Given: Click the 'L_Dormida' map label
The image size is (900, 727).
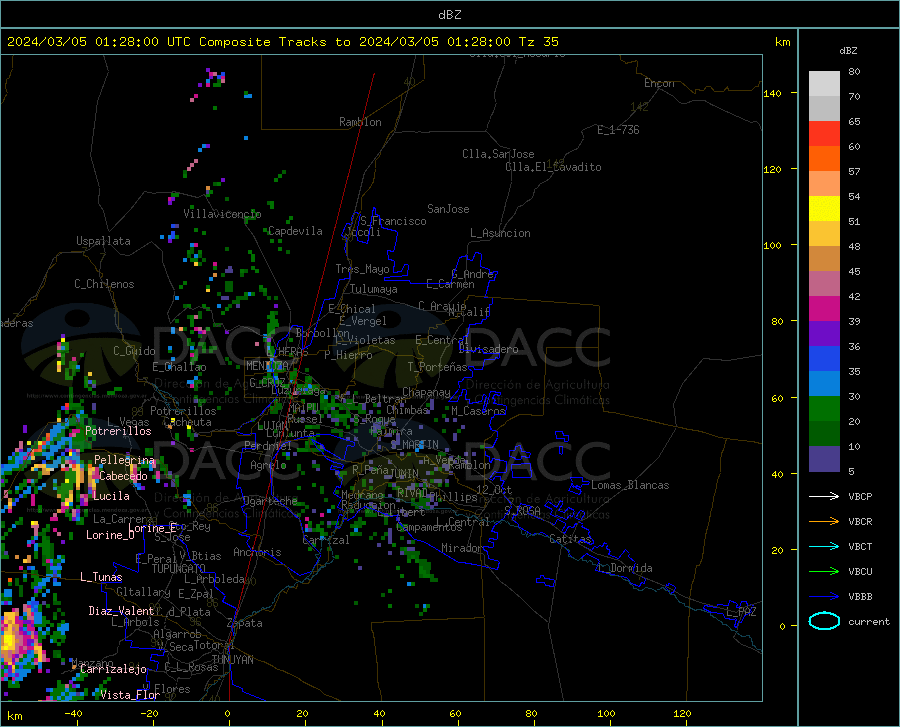Looking at the screenshot, I should (625, 568).
